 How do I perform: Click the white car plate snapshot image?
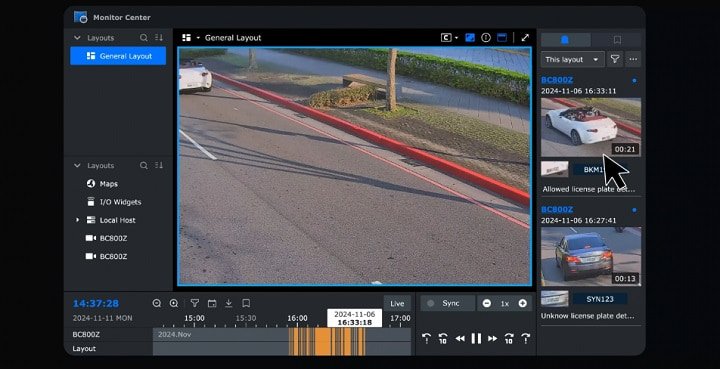(555, 169)
